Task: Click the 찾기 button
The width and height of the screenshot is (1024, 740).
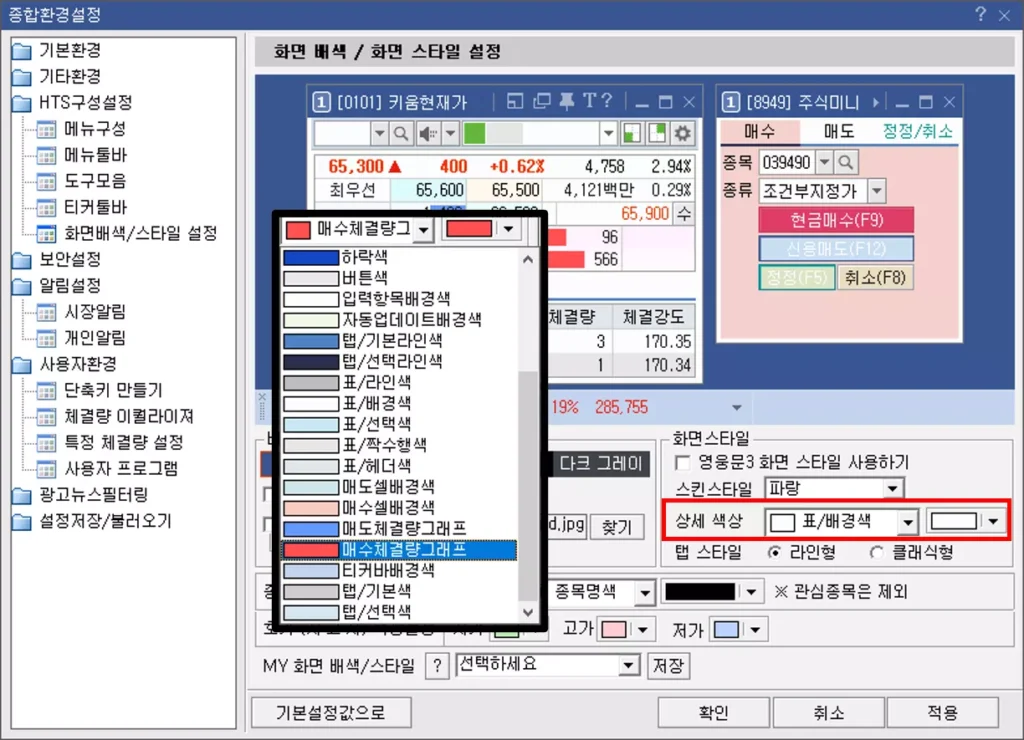Action: pos(616,527)
